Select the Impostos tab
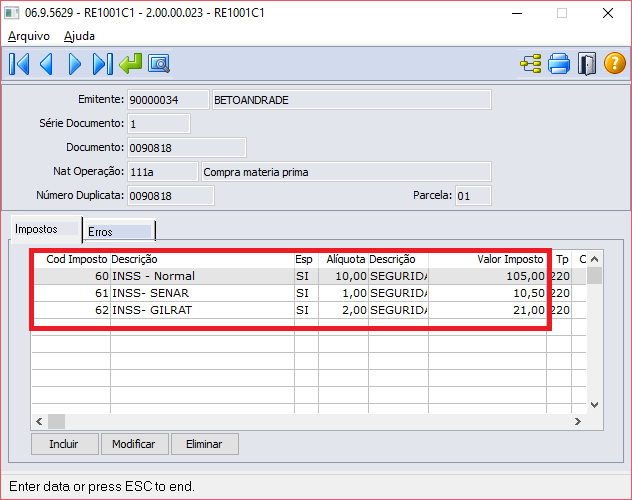This screenshot has width=632, height=500. pyautogui.click(x=46, y=229)
